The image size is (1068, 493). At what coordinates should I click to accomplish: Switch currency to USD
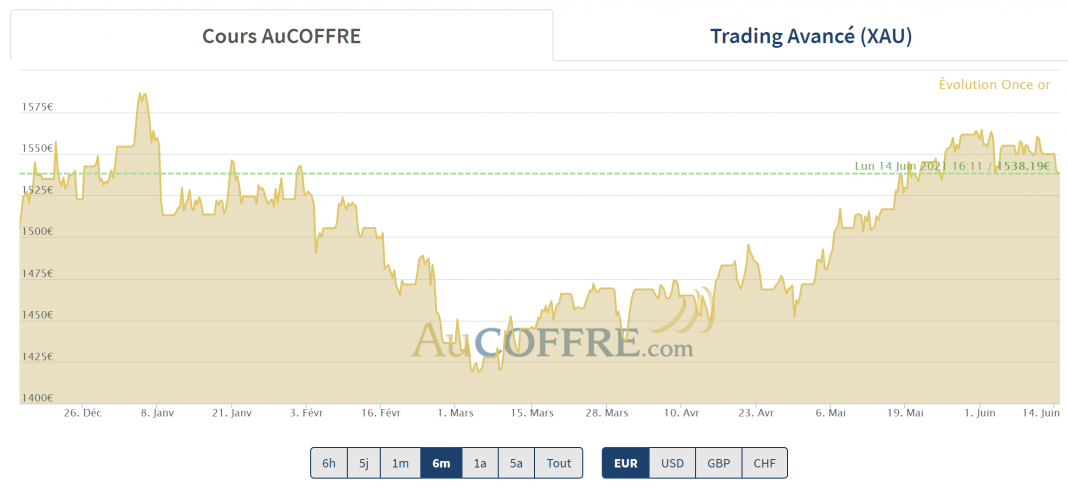672,463
